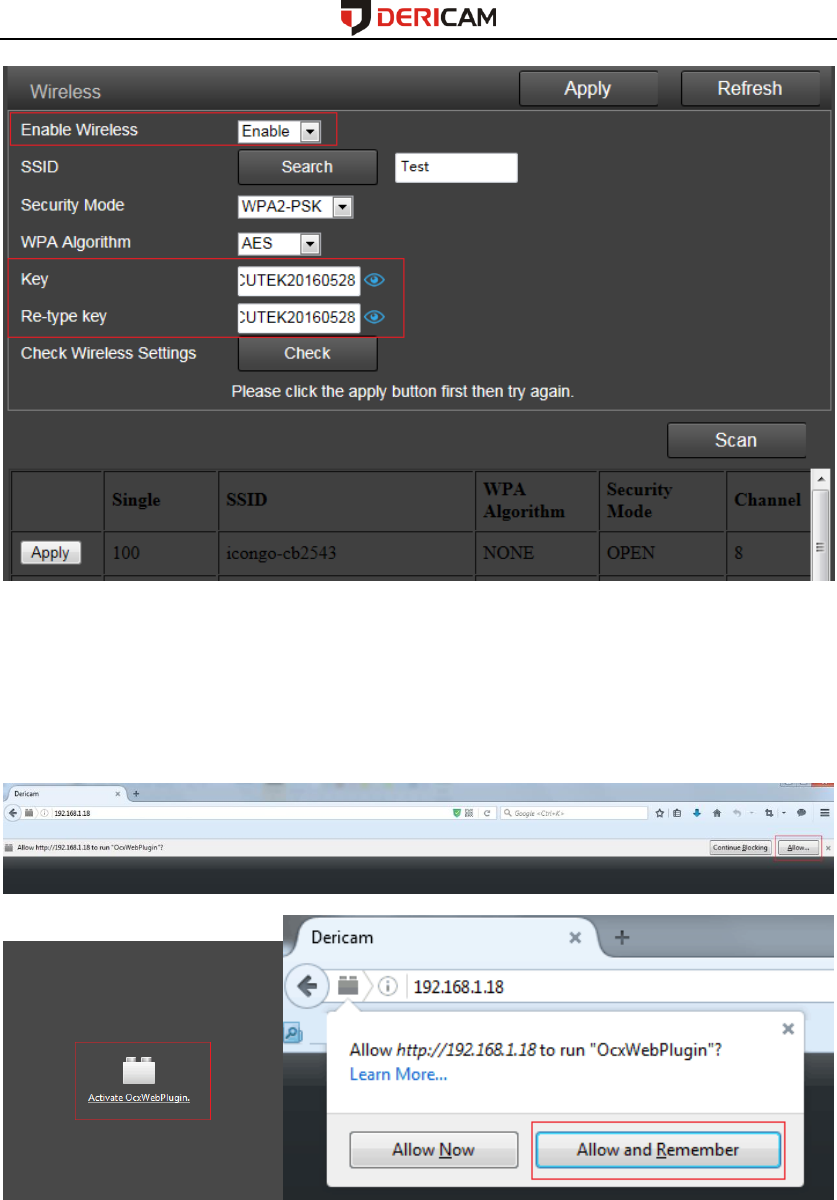Click the WPA Algorithm column header
The height and width of the screenshot is (1200, 837).
pos(536,500)
